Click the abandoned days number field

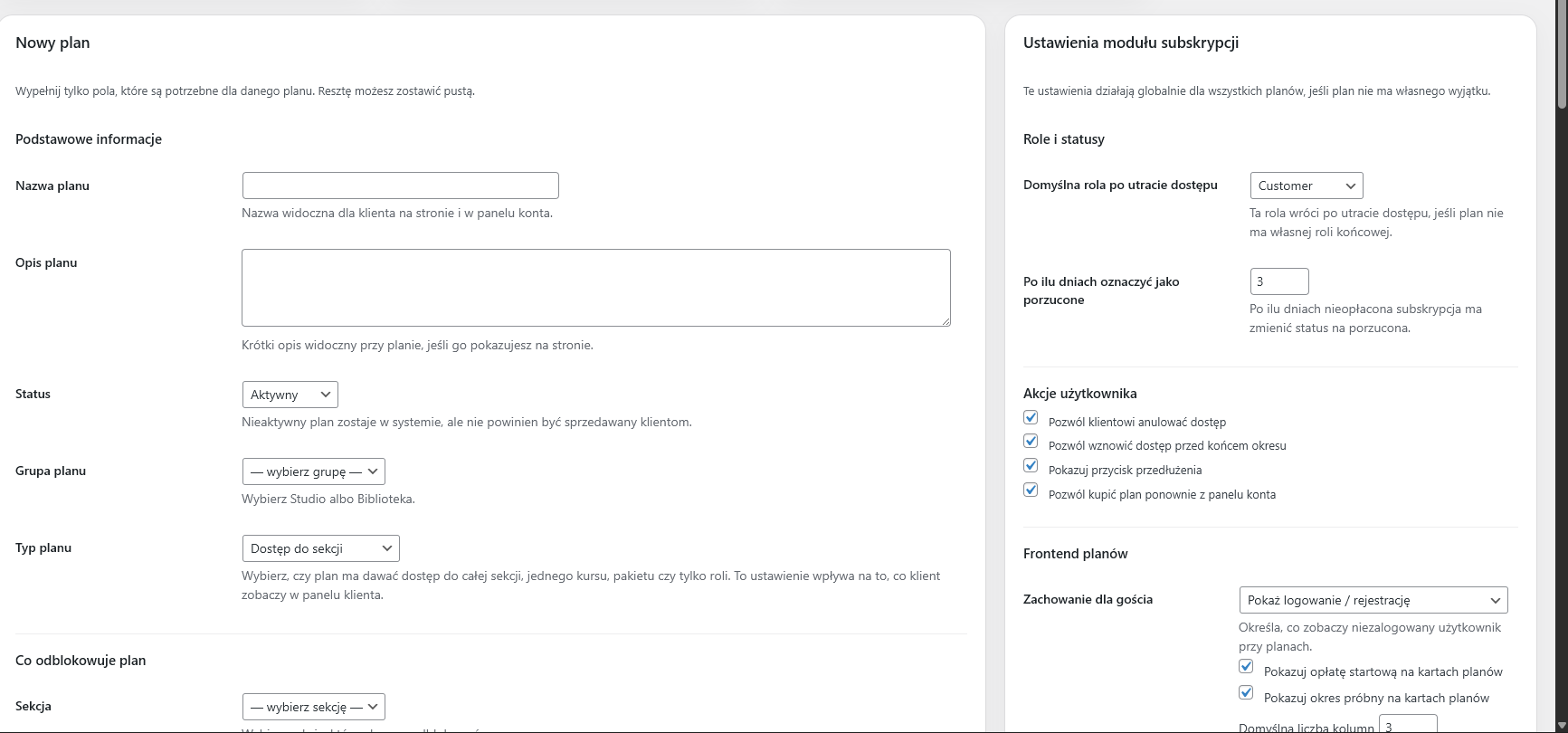pyautogui.click(x=1278, y=281)
